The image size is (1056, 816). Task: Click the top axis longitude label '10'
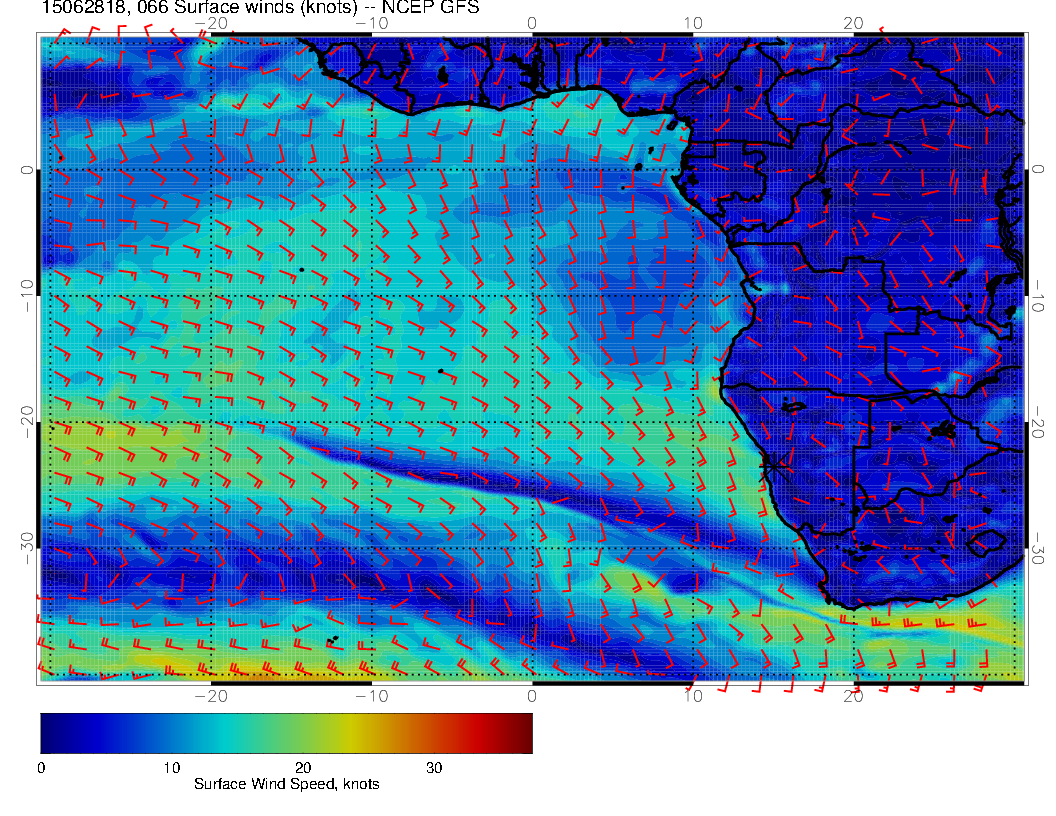click(693, 22)
